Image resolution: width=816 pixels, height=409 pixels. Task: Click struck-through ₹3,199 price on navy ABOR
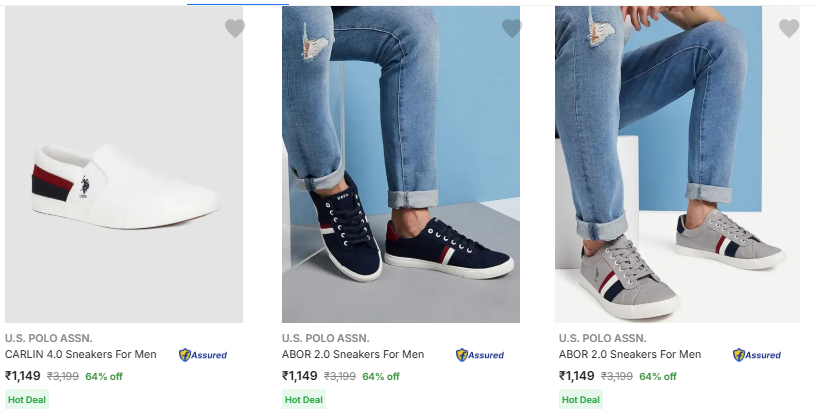click(340, 377)
